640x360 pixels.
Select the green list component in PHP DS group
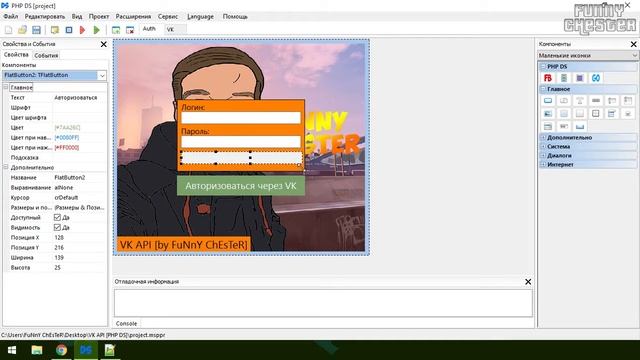click(x=564, y=78)
